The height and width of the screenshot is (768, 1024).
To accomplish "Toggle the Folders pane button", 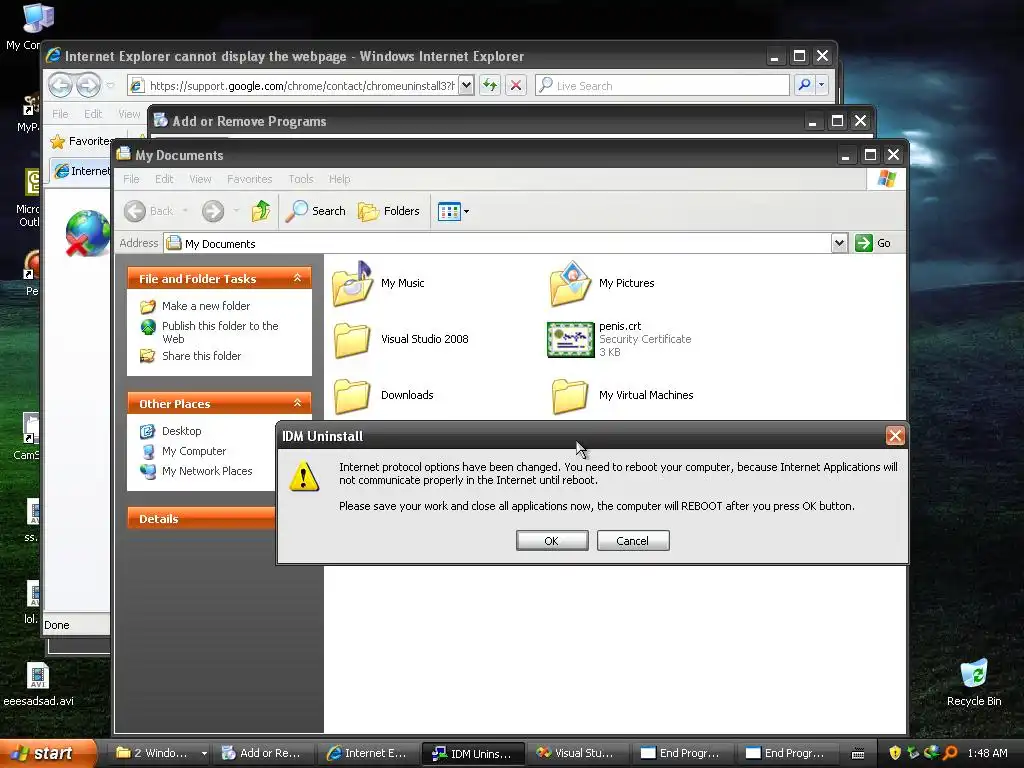I will tap(389, 211).
